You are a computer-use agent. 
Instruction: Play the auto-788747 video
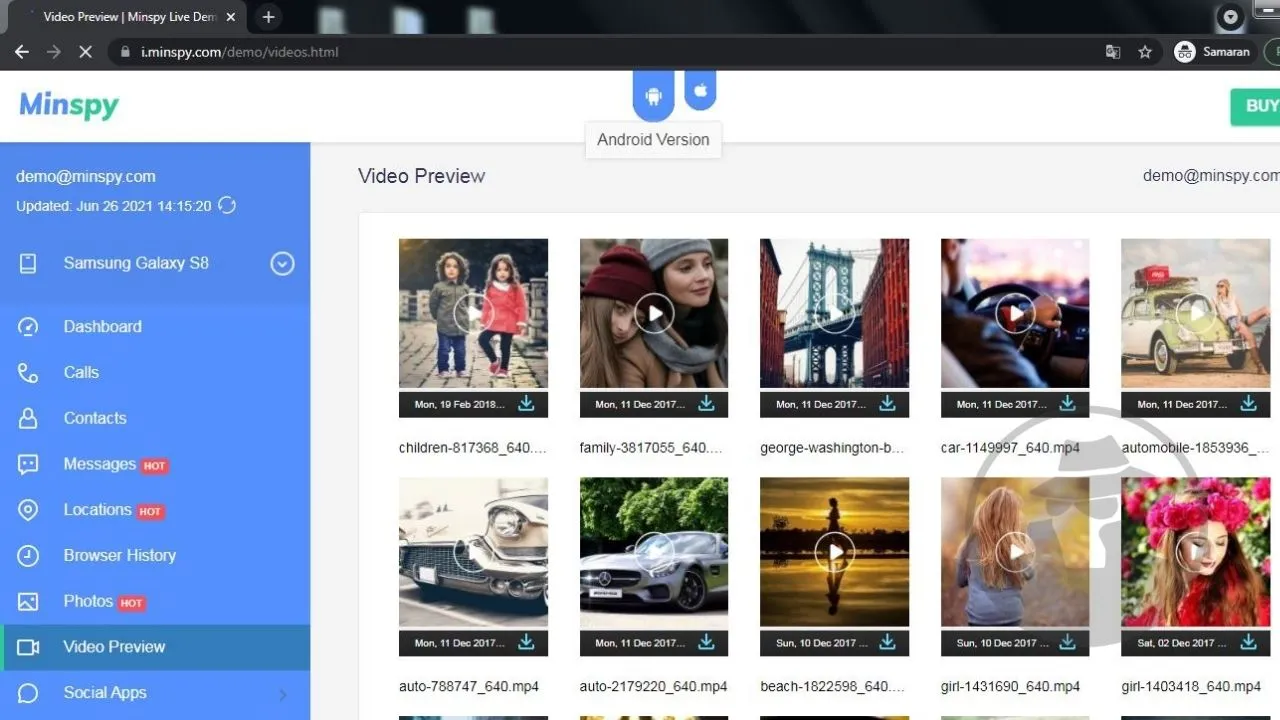tap(473, 552)
